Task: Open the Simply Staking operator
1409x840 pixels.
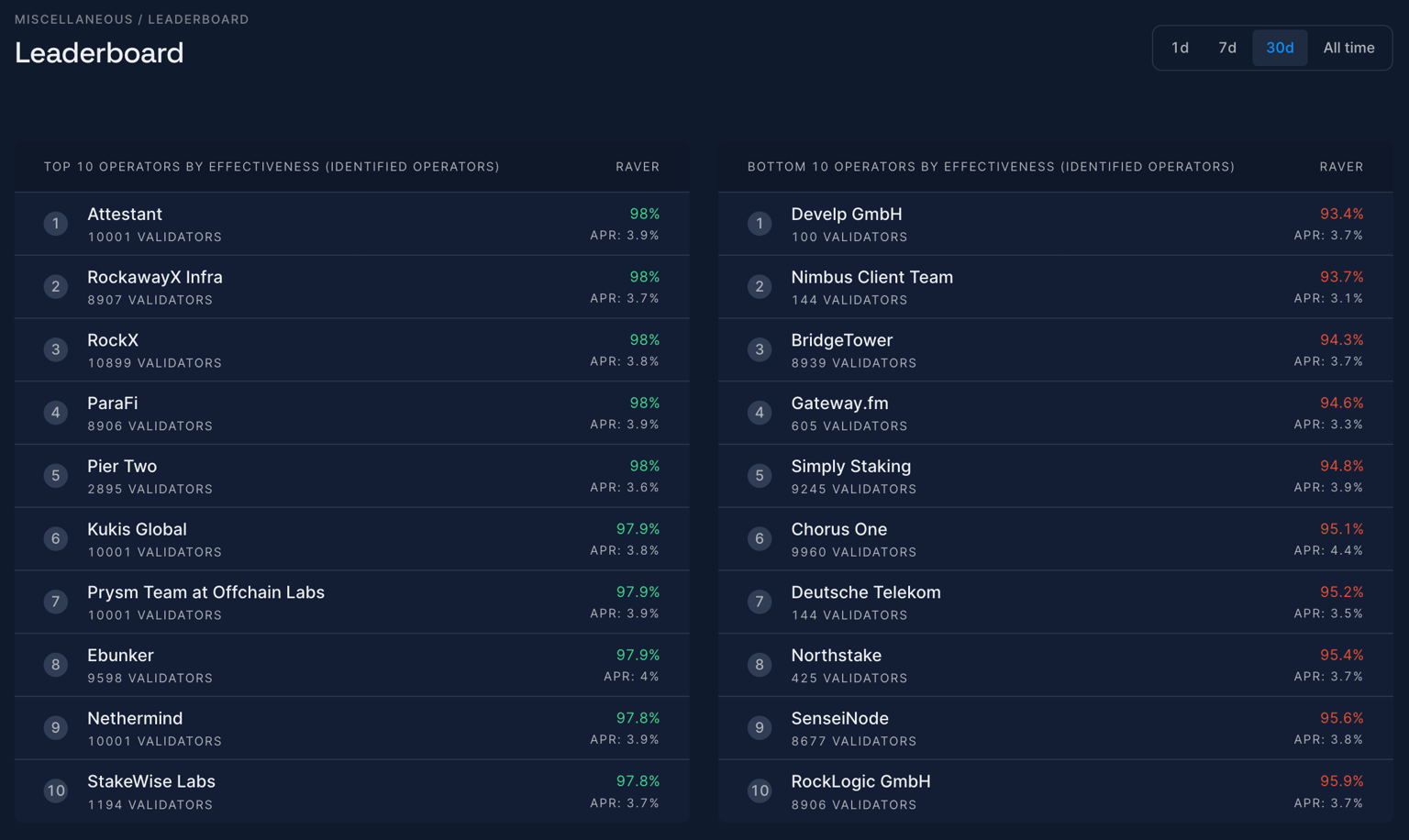Action: [851, 467]
